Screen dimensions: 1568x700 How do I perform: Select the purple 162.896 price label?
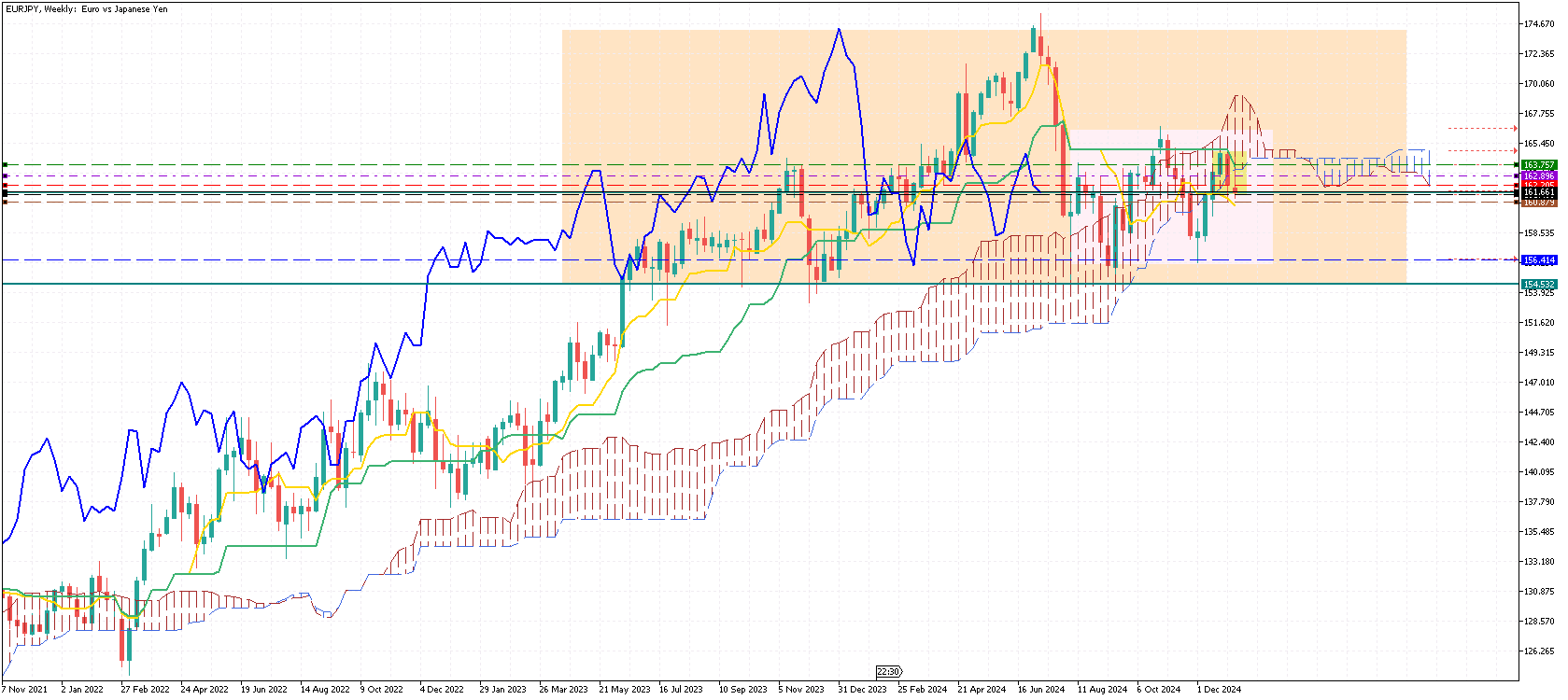[1539, 176]
